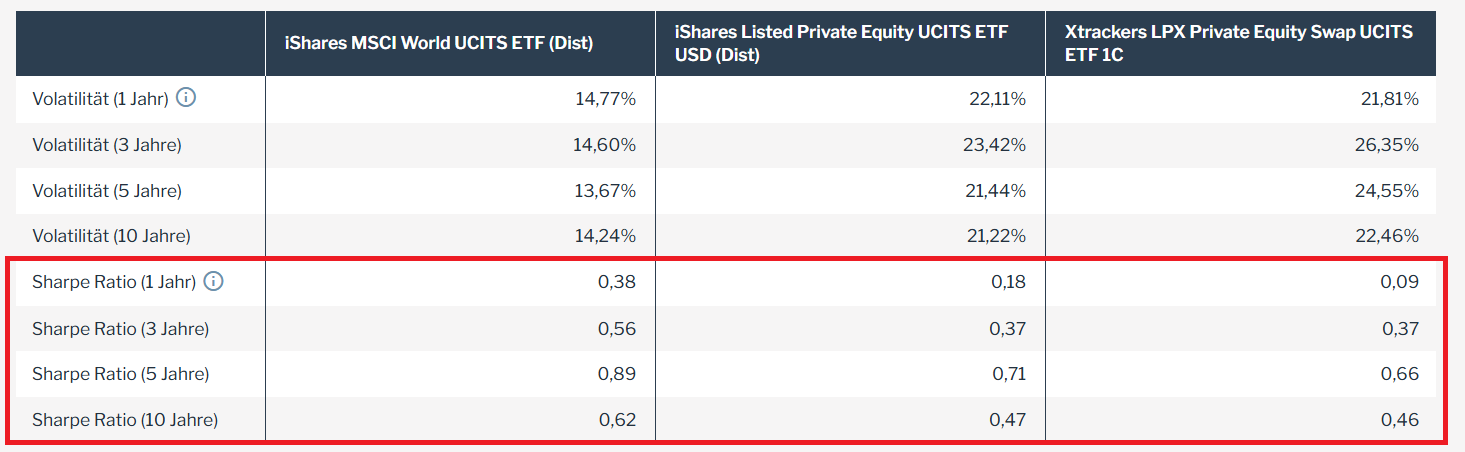Select the Volatilität (1 Jahr) row label
The image size is (1465, 452).
pyautogui.click(x=100, y=99)
